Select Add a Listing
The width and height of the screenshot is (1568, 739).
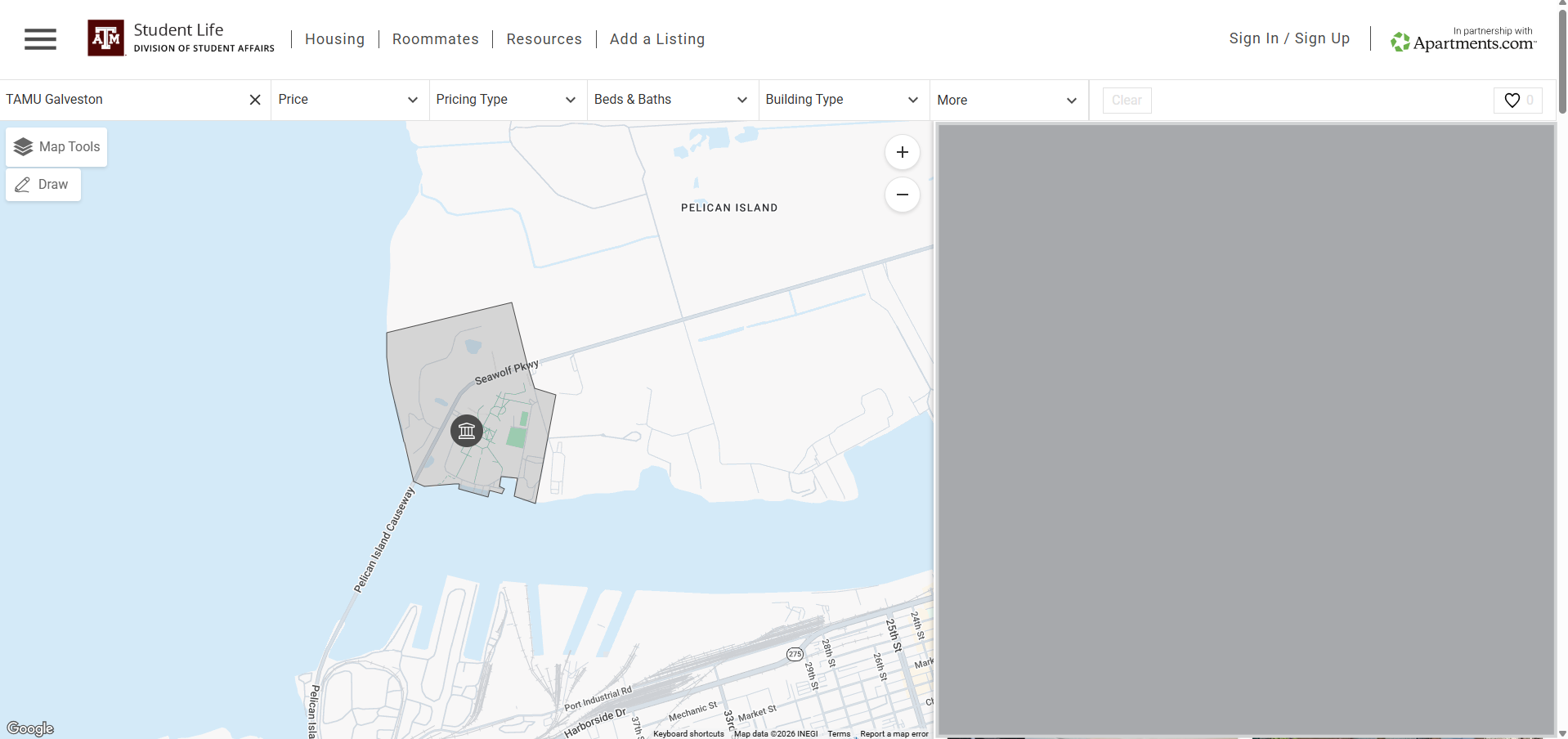pyautogui.click(x=657, y=38)
